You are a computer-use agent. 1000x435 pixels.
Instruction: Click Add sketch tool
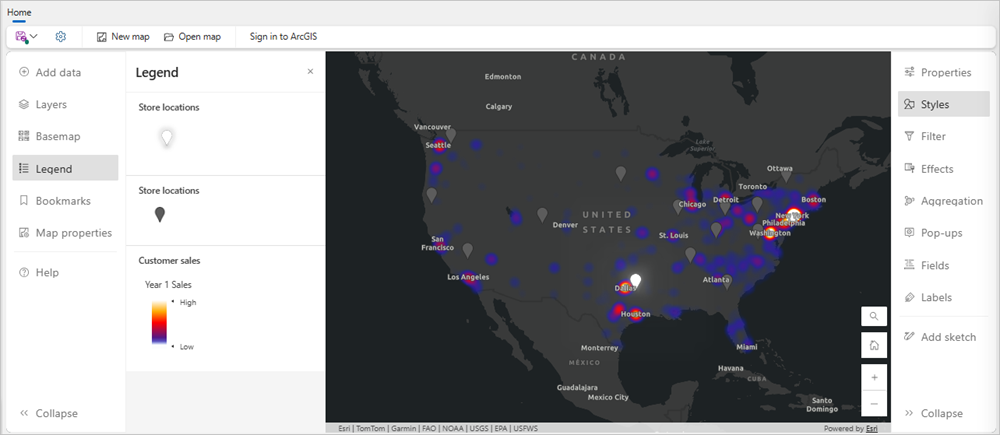944,337
